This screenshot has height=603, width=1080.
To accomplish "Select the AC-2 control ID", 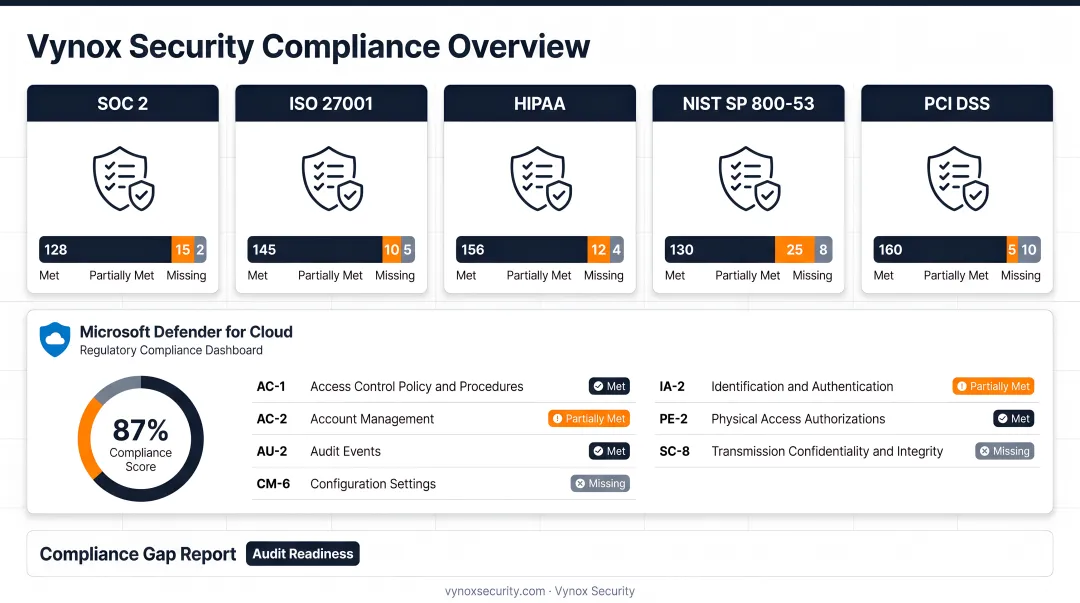I will coord(271,419).
